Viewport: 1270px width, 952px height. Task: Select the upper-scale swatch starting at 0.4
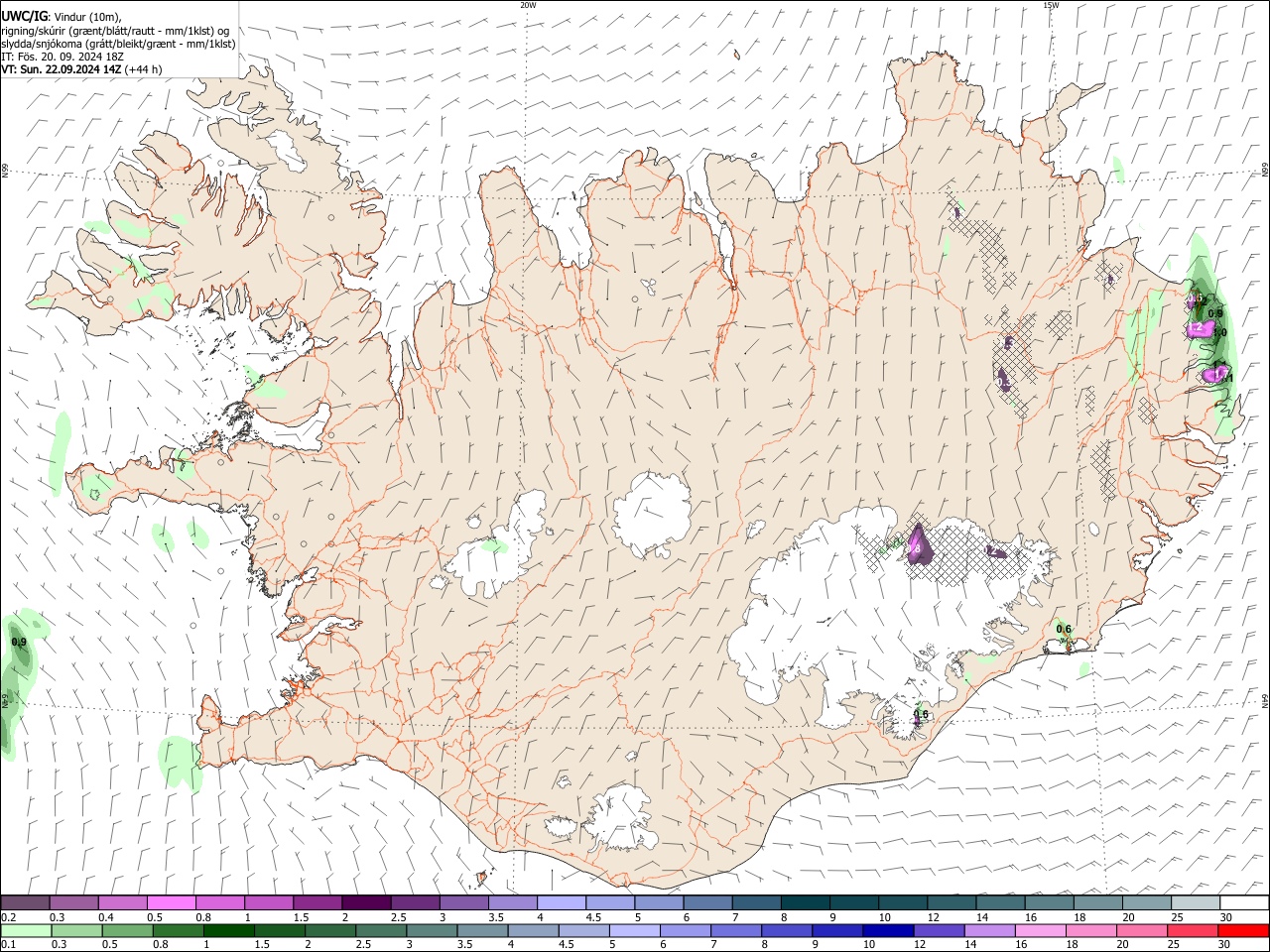122,903
